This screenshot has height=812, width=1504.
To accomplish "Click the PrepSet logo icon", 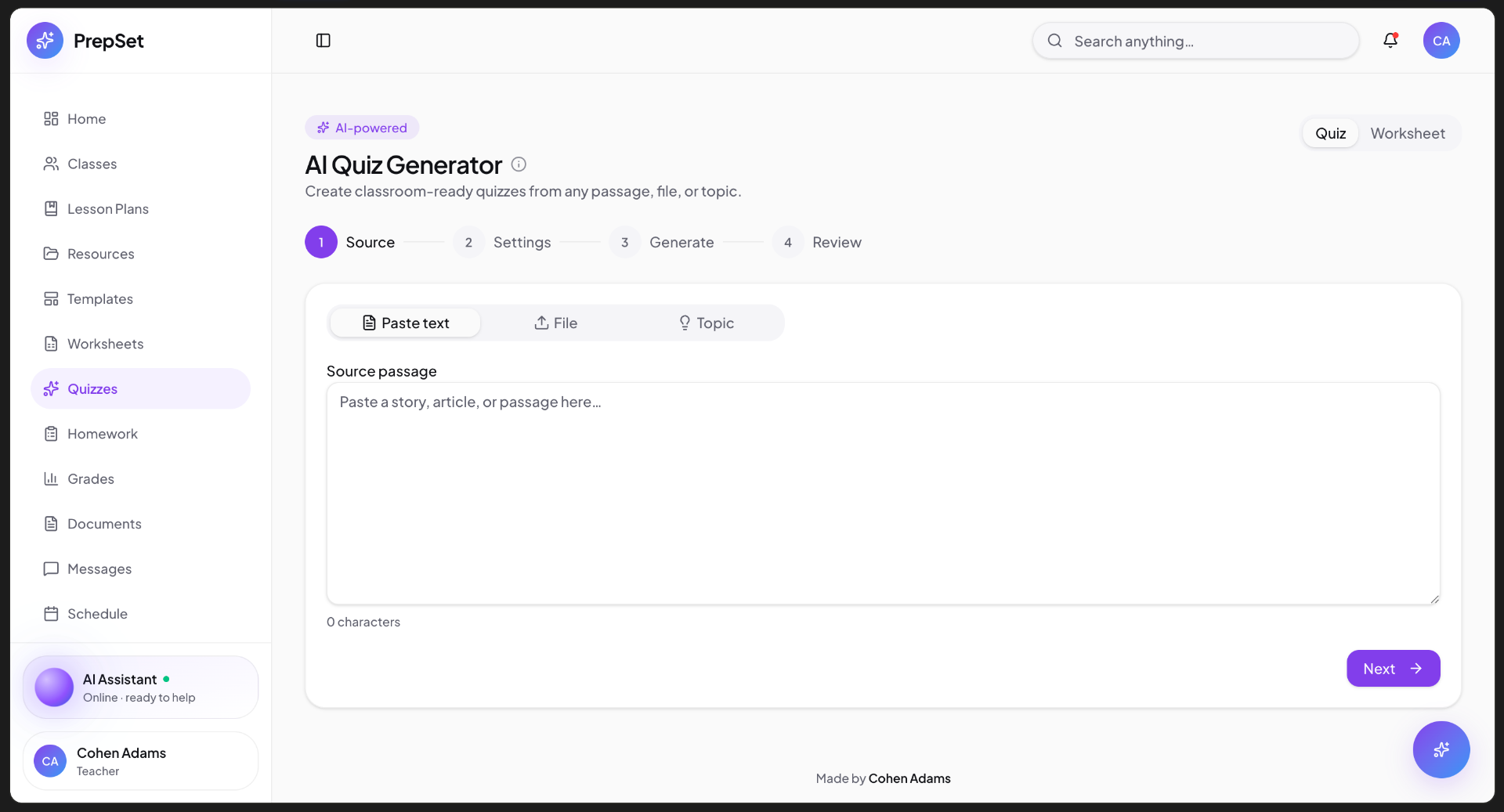I will tap(45, 41).
